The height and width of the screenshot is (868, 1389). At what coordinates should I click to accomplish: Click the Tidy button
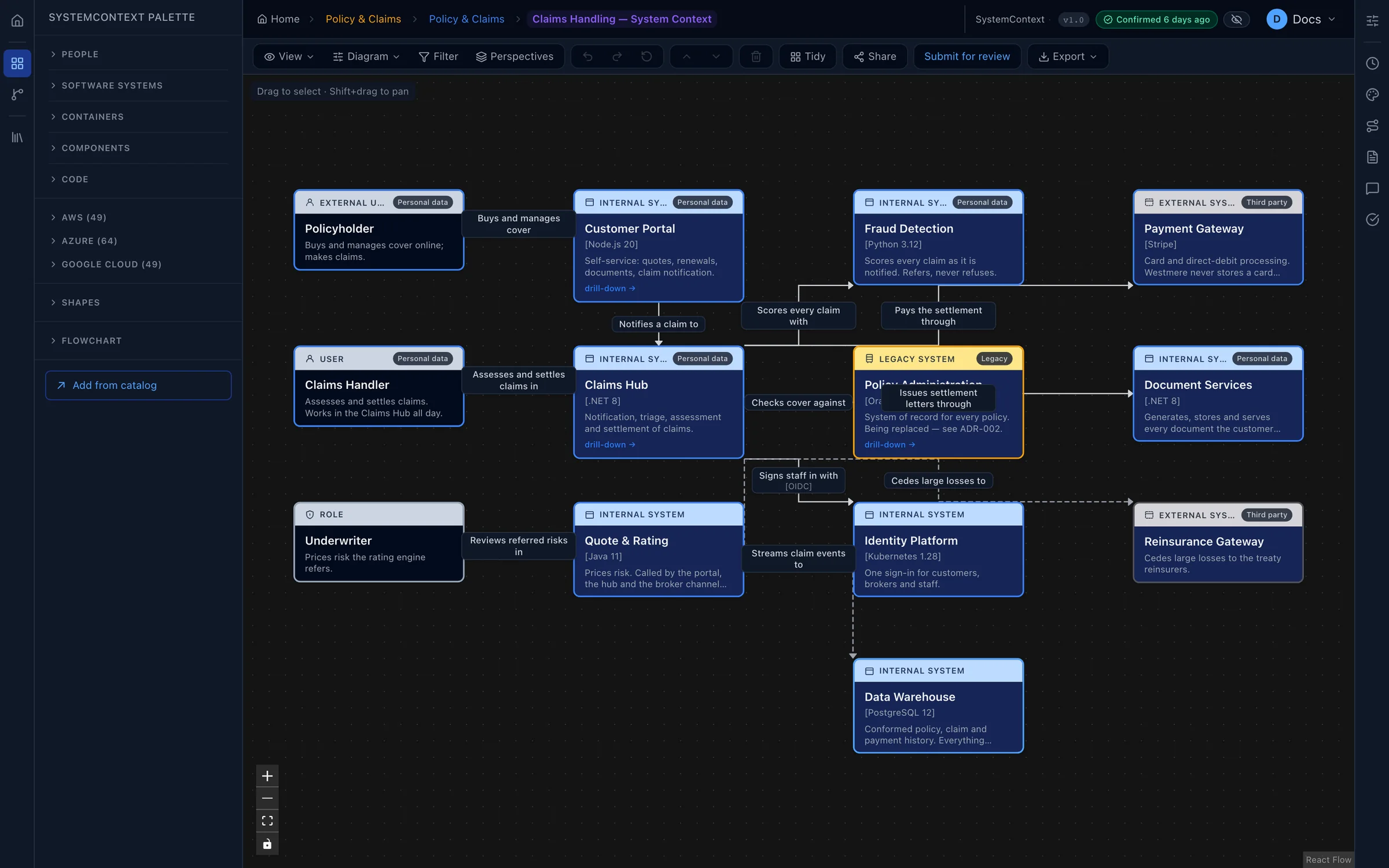(x=807, y=57)
